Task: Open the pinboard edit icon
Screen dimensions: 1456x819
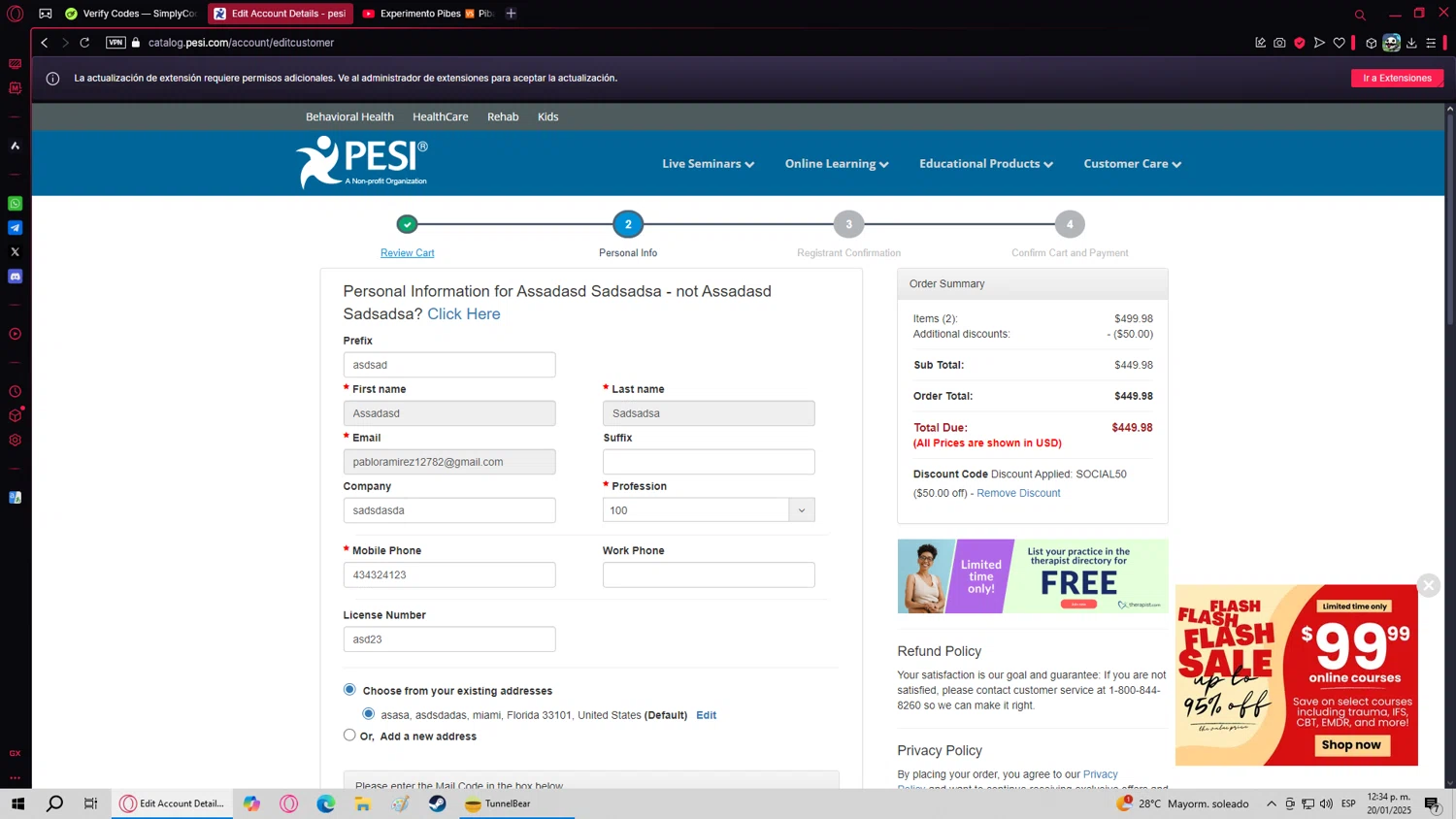Action: (1260, 43)
